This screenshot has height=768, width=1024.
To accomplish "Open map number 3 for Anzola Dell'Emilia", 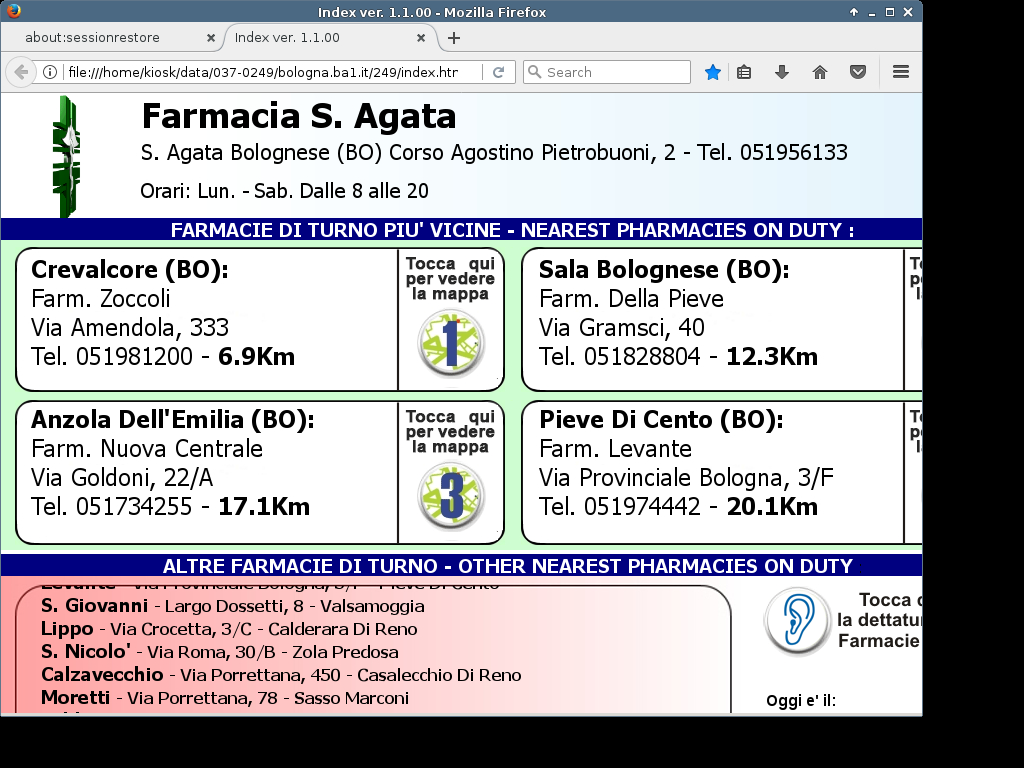I will [450, 495].
